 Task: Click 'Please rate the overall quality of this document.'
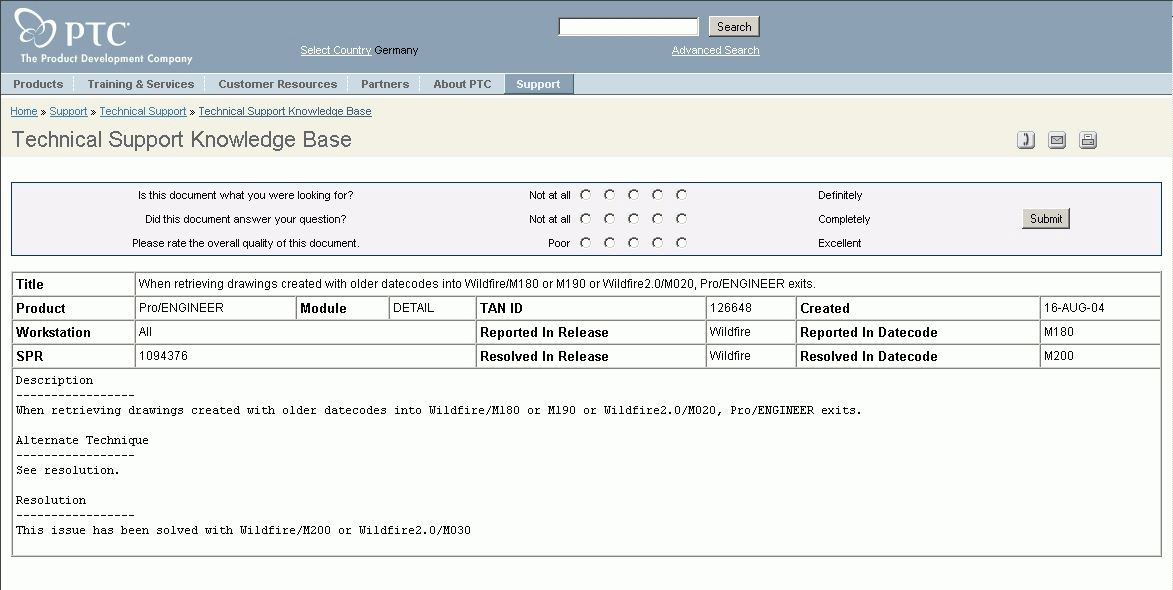point(245,243)
